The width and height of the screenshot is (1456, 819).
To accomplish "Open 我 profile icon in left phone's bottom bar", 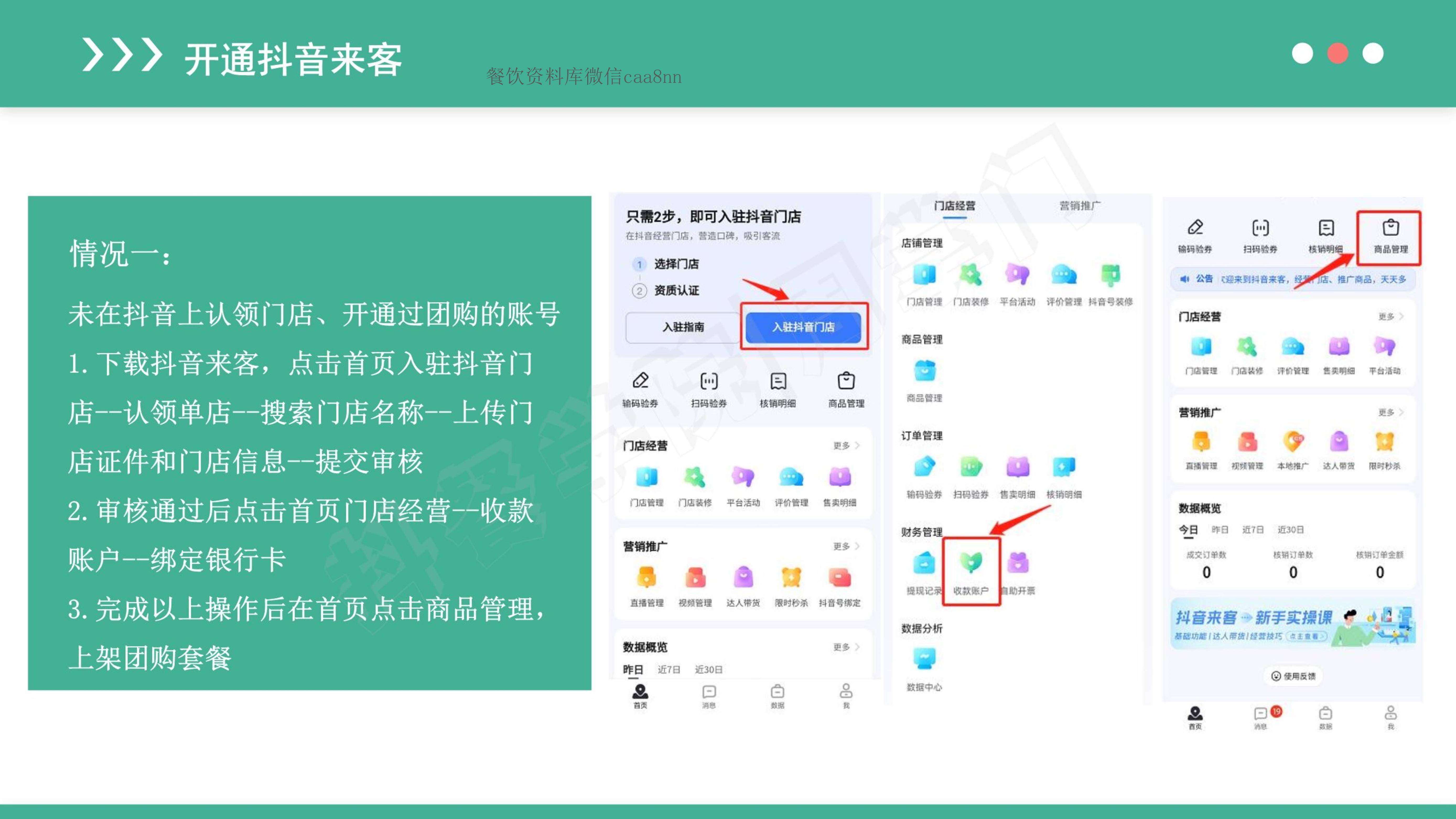I will point(846,696).
